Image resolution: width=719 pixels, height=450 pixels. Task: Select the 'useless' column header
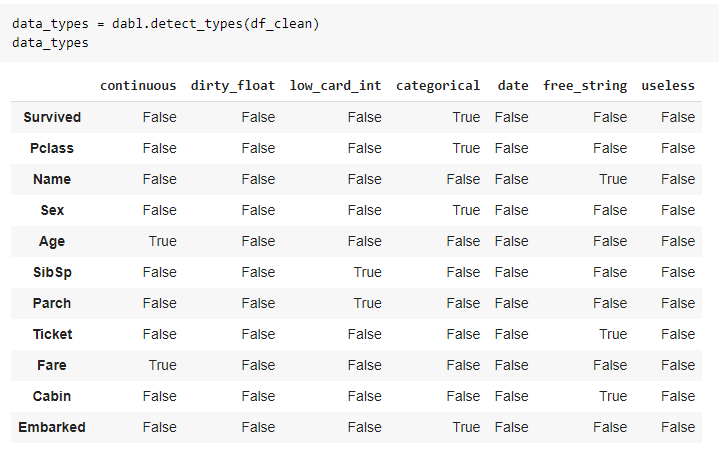pyautogui.click(x=668, y=86)
